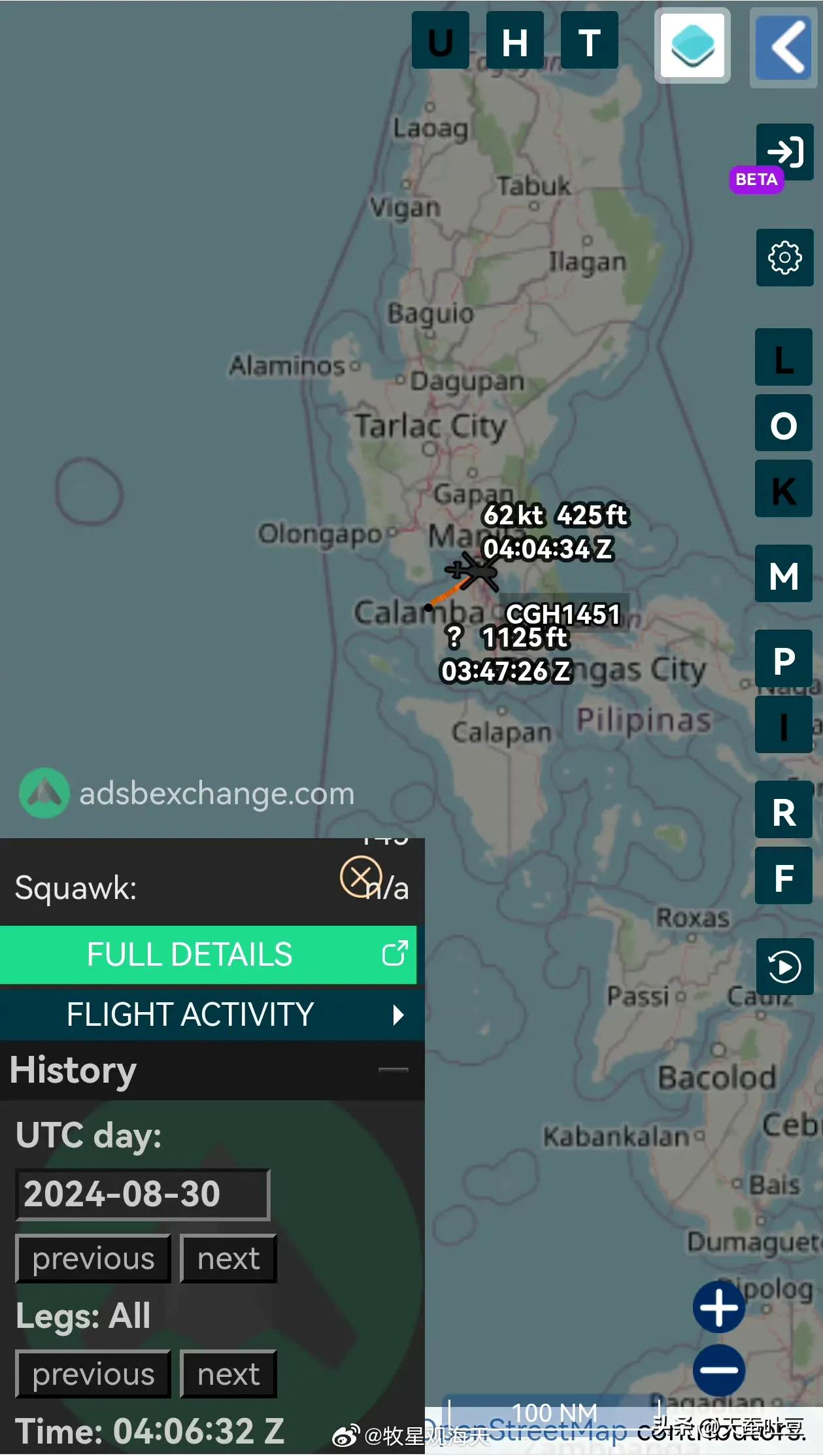Go to previous UTC day
This screenshot has height=1456, width=823.
[93, 1259]
